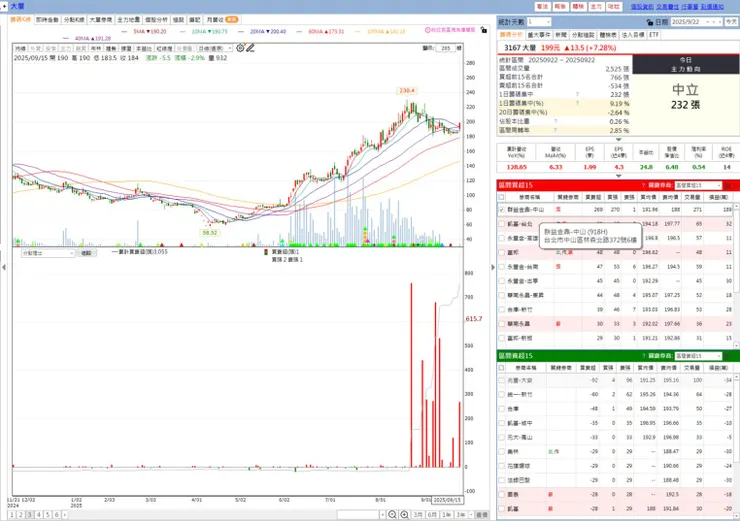Tick the buy list header checkbox
Screen dimensions: 740x521
click(501, 197)
